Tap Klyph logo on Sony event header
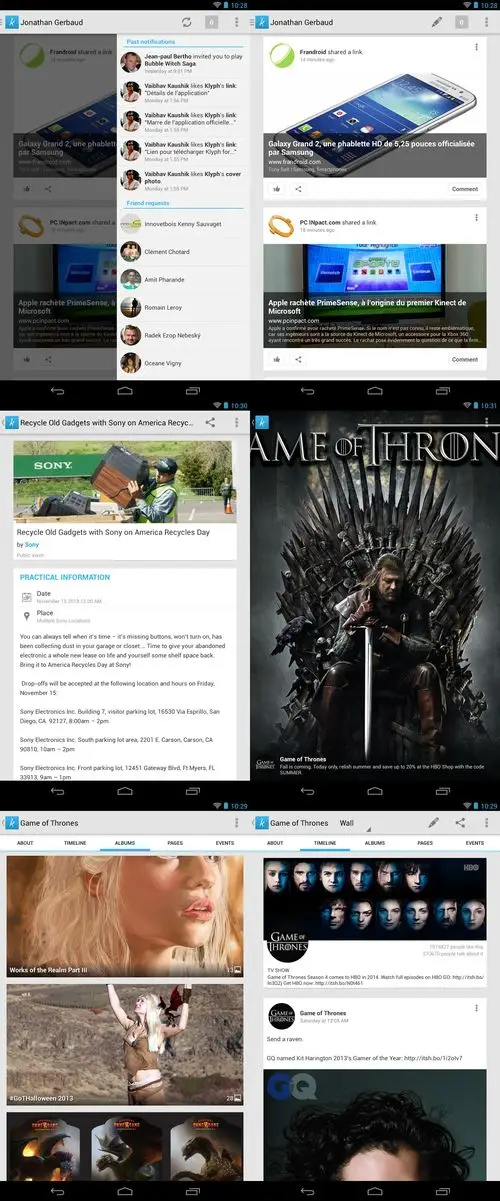 click(x=10, y=423)
